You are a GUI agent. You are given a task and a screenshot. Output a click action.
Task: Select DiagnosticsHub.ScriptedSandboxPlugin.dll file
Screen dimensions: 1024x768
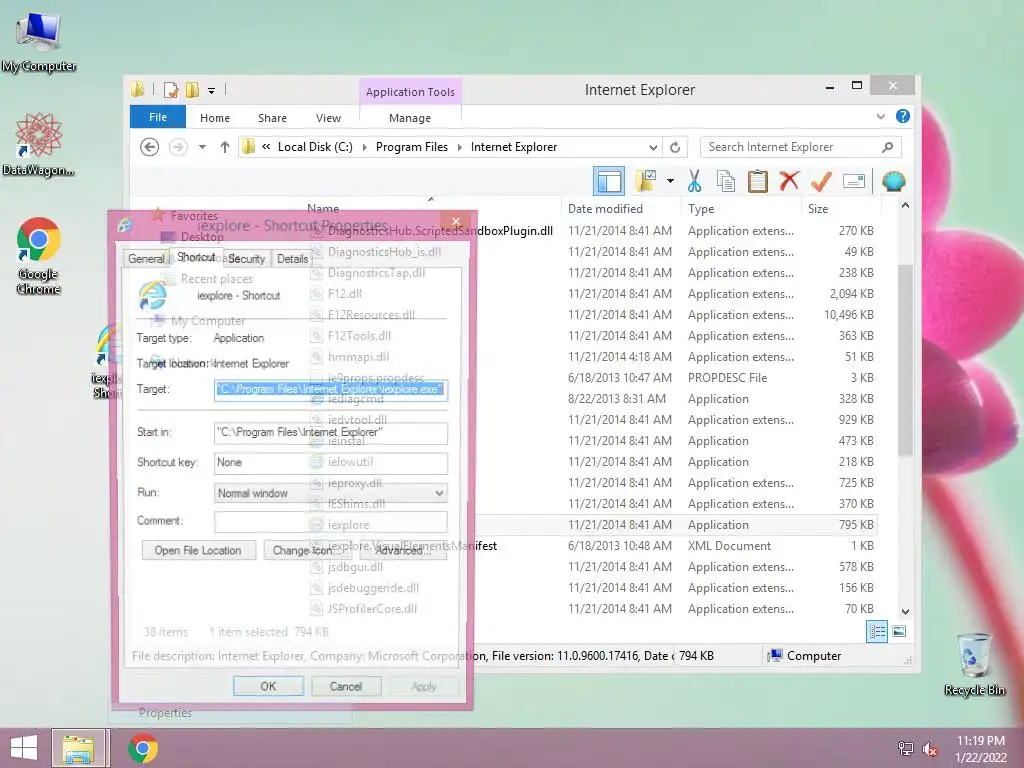(440, 231)
